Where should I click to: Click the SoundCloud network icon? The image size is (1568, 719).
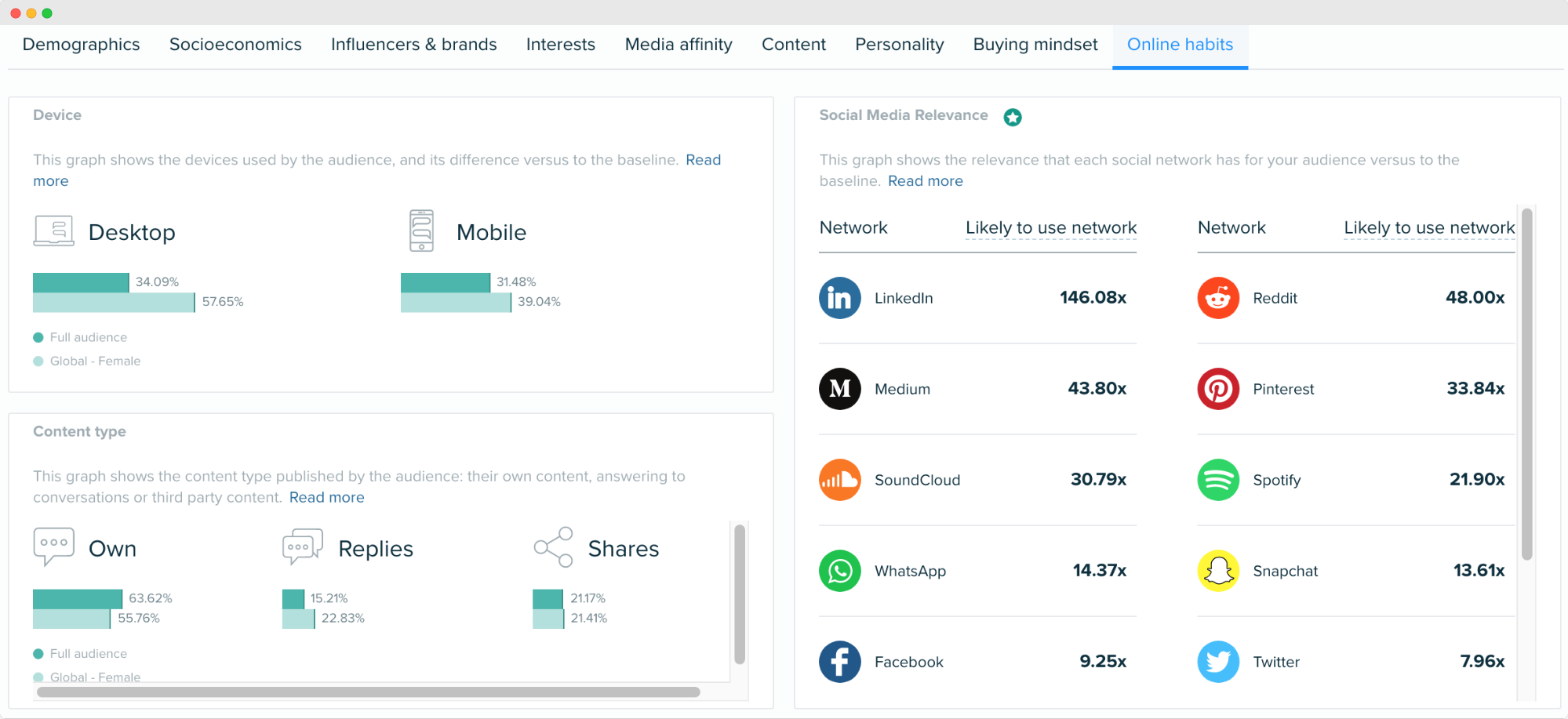coord(840,480)
